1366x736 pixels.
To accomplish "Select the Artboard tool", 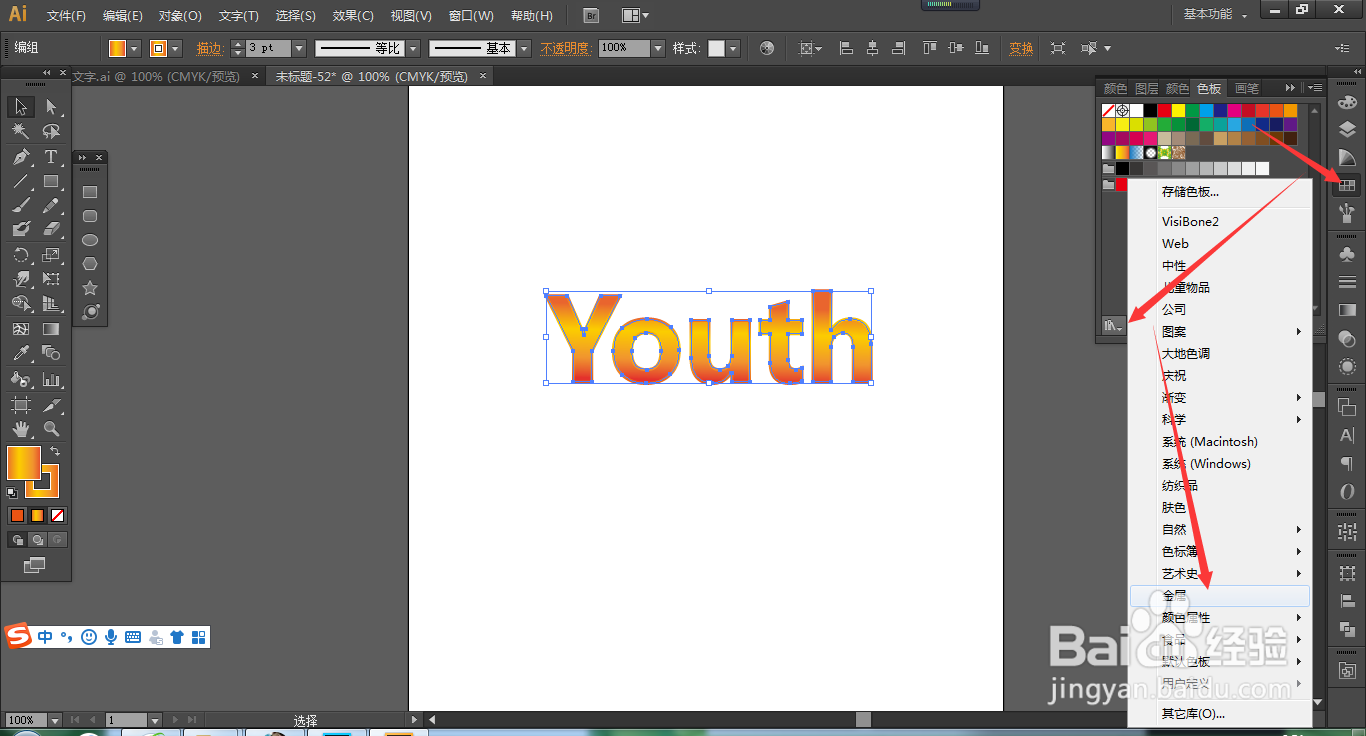I will 21,405.
